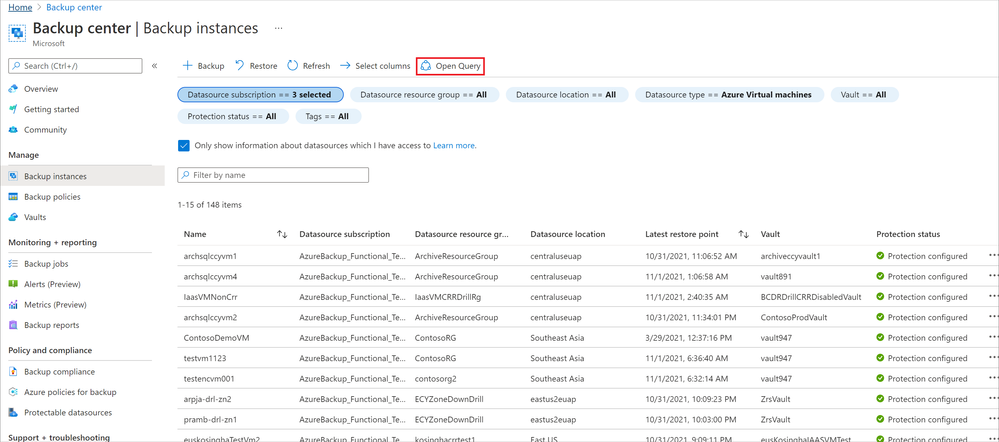The image size is (999, 442).
Task: Open Datasource subscription filter
Action: click(260, 95)
